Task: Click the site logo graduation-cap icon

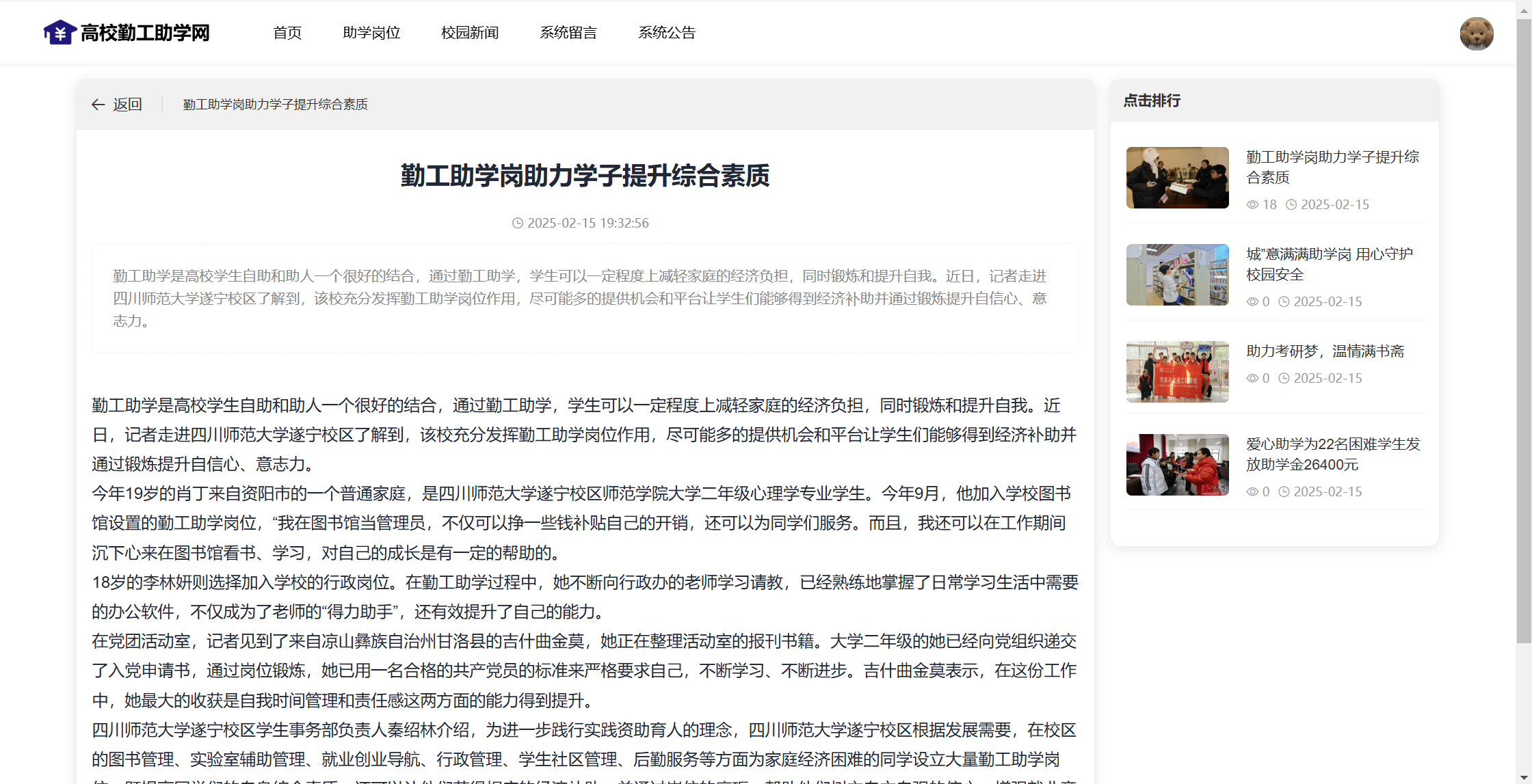Action: [x=60, y=32]
